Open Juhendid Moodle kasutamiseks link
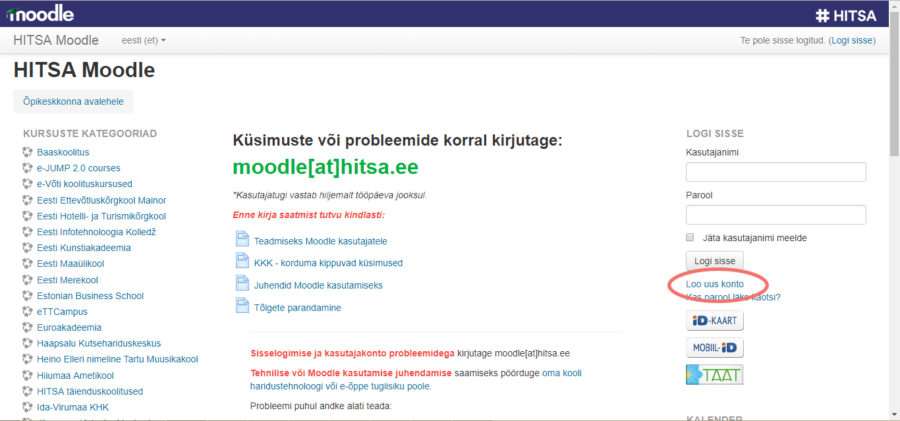Viewport: 900px width, 421px height. [x=318, y=285]
